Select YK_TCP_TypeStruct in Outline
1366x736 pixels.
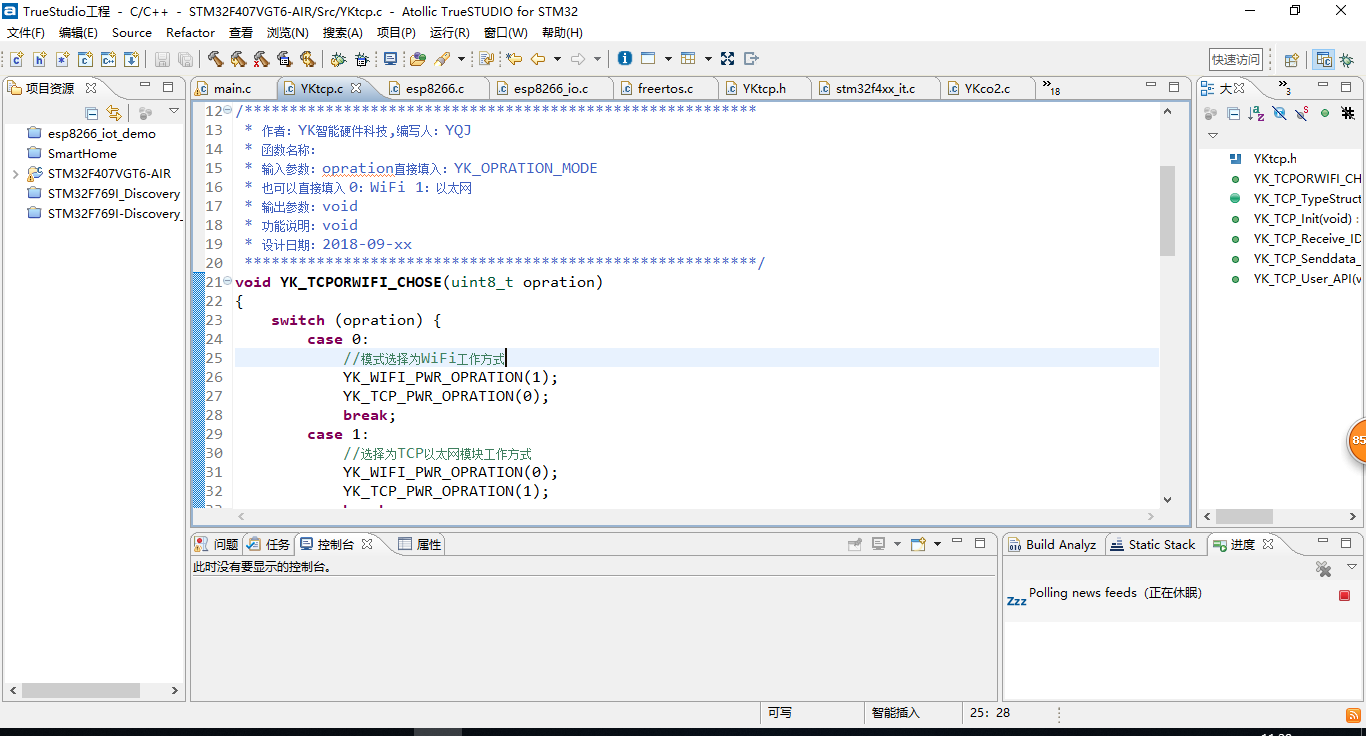click(1307, 198)
